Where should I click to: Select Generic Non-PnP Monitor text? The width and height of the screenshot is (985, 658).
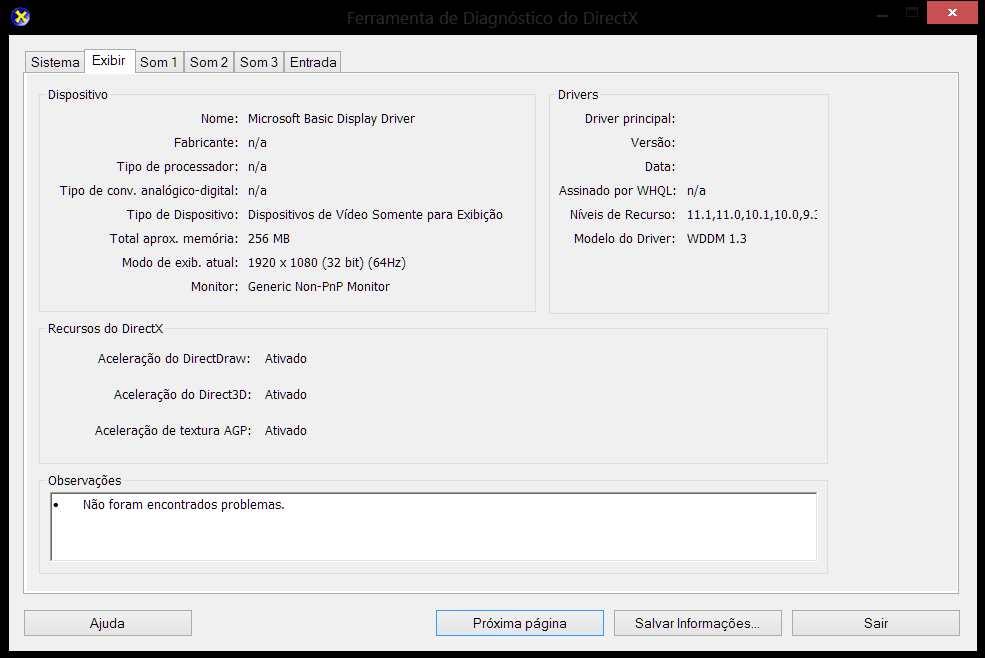point(318,287)
